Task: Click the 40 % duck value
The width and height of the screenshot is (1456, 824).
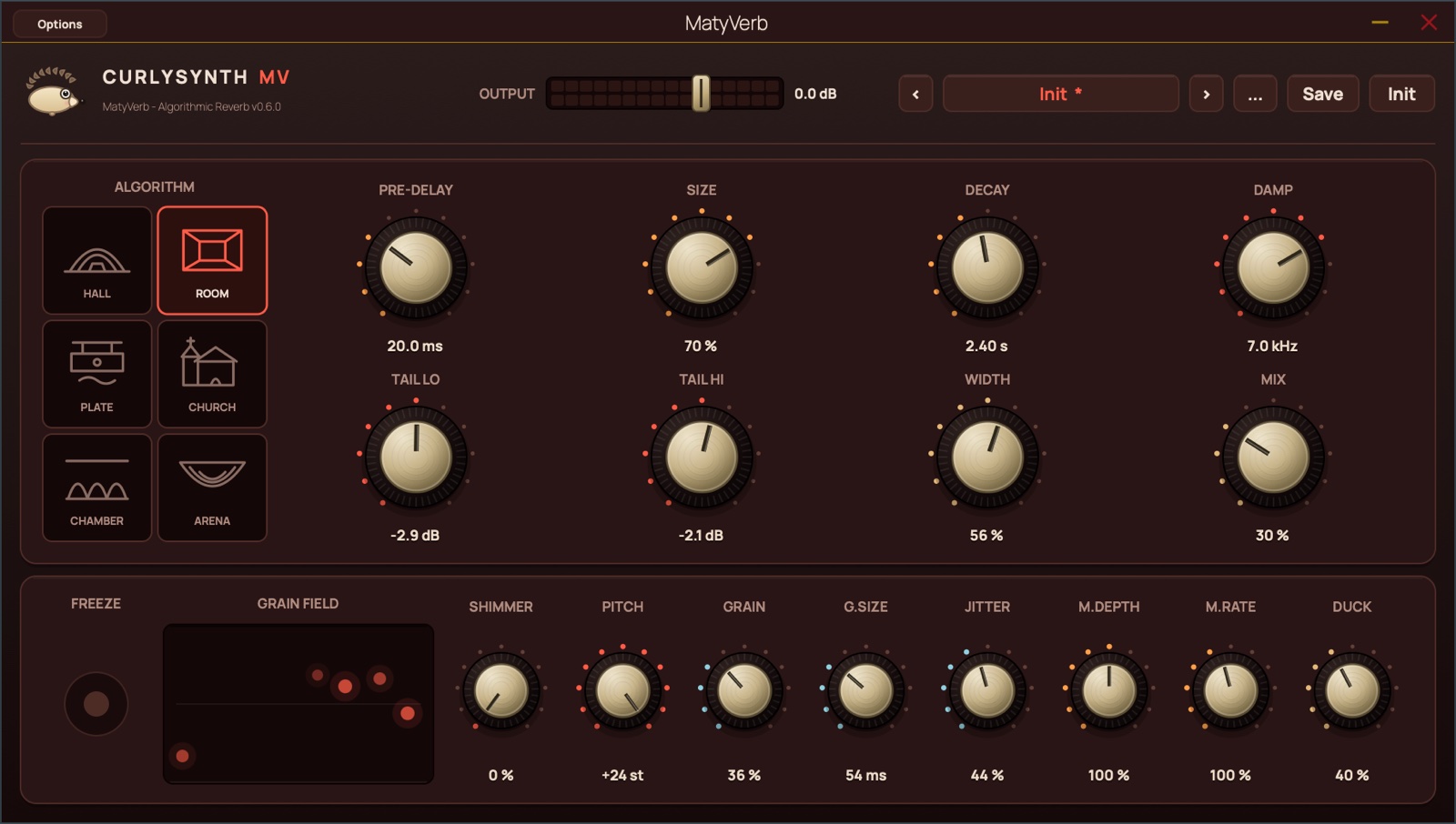Action: (1351, 775)
